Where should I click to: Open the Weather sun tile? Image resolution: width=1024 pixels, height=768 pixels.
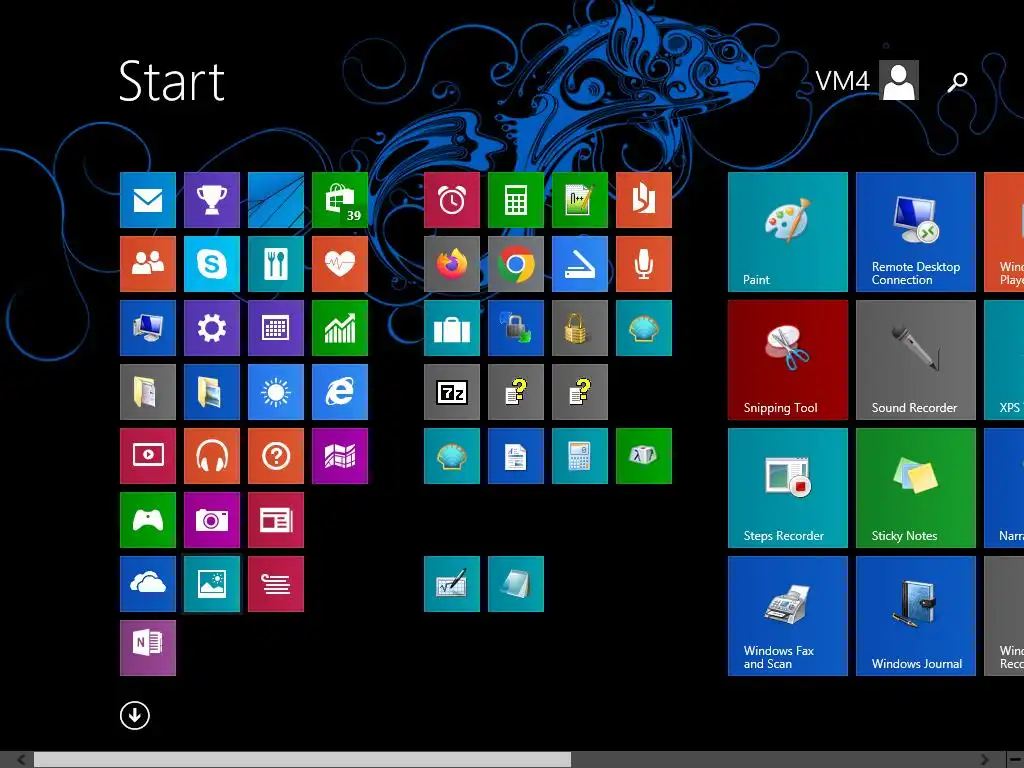pos(276,392)
